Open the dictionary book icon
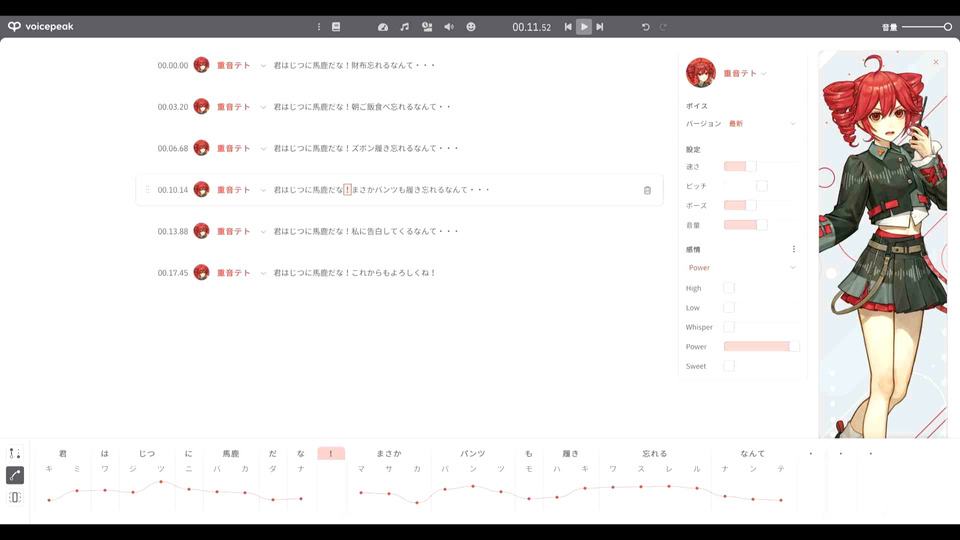 pyautogui.click(x=336, y=27)
